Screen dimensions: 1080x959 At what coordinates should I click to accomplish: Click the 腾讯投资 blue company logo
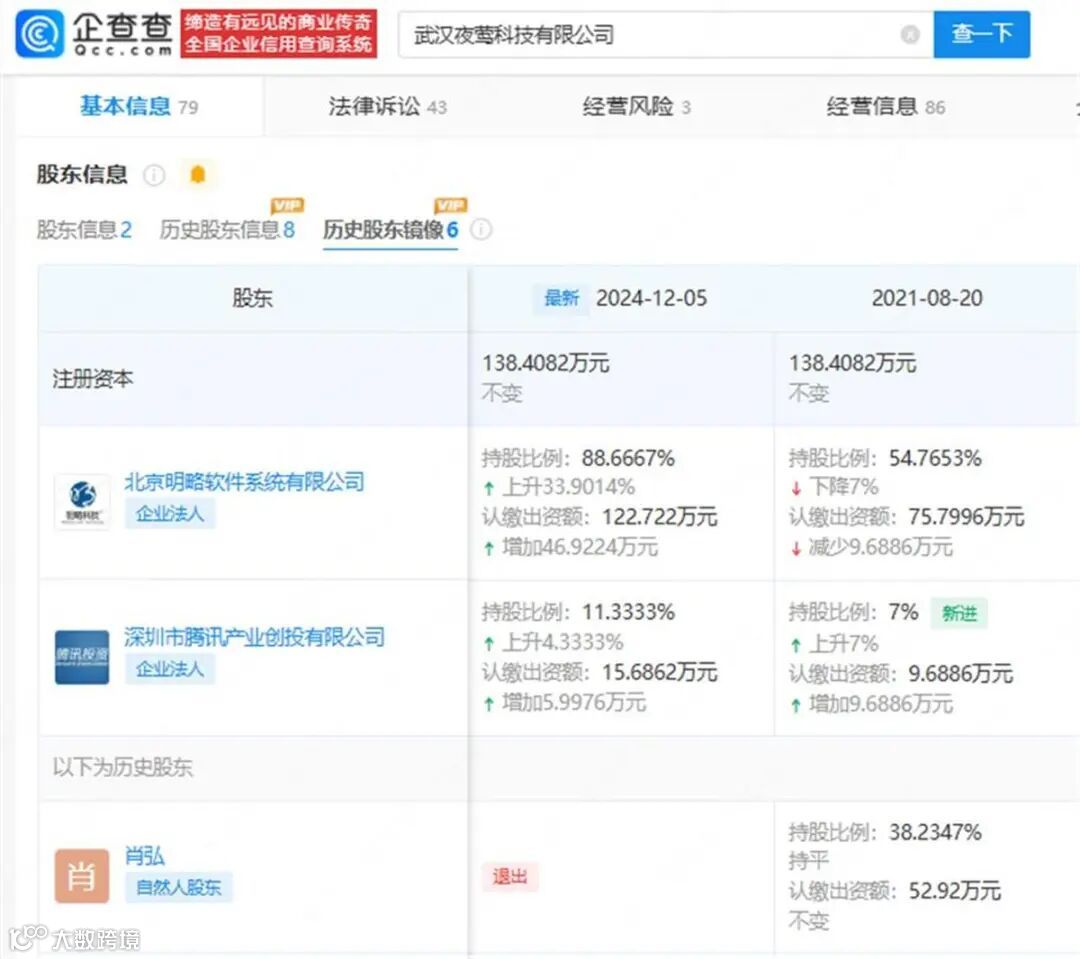click(82, 656)
